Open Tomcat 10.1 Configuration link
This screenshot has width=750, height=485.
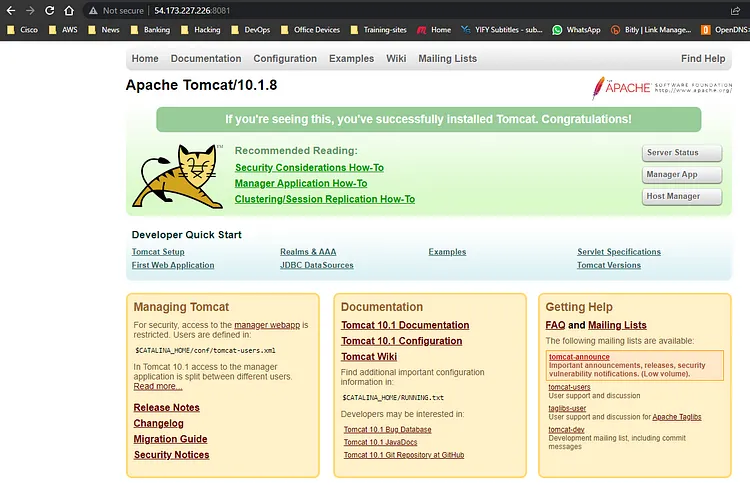pyautogui.click(x=401, y=341)
